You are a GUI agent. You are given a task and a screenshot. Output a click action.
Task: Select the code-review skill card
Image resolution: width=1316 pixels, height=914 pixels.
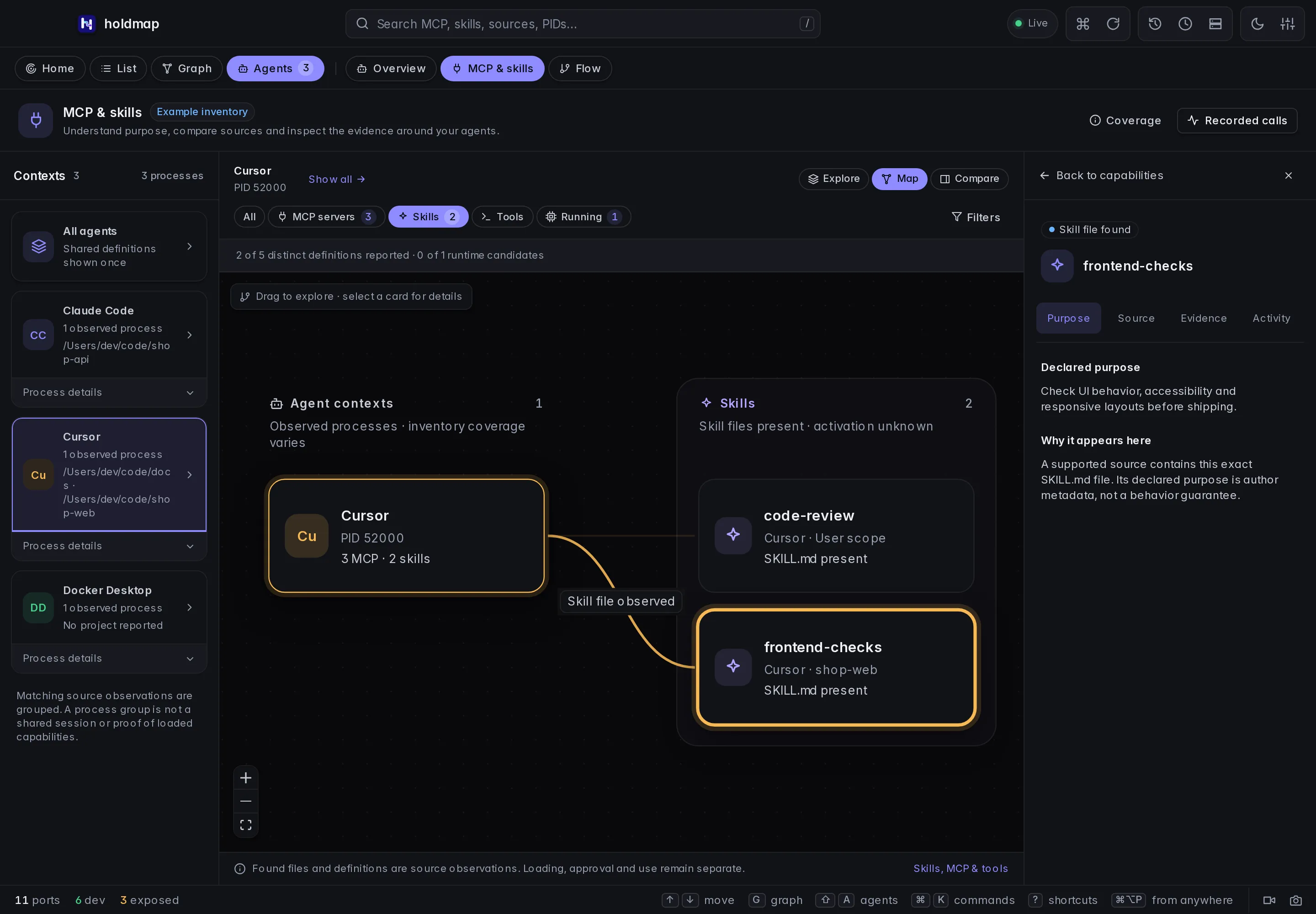(836, 536)
